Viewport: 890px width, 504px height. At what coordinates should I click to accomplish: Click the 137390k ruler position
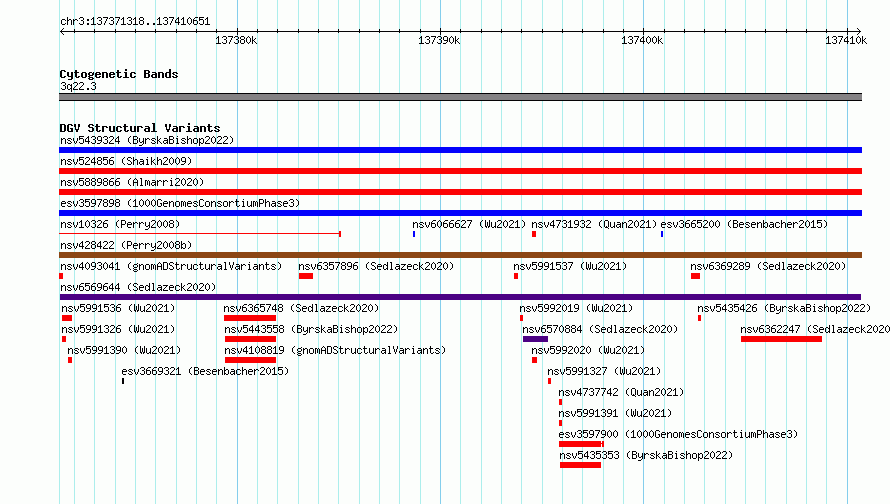[439, 40]
